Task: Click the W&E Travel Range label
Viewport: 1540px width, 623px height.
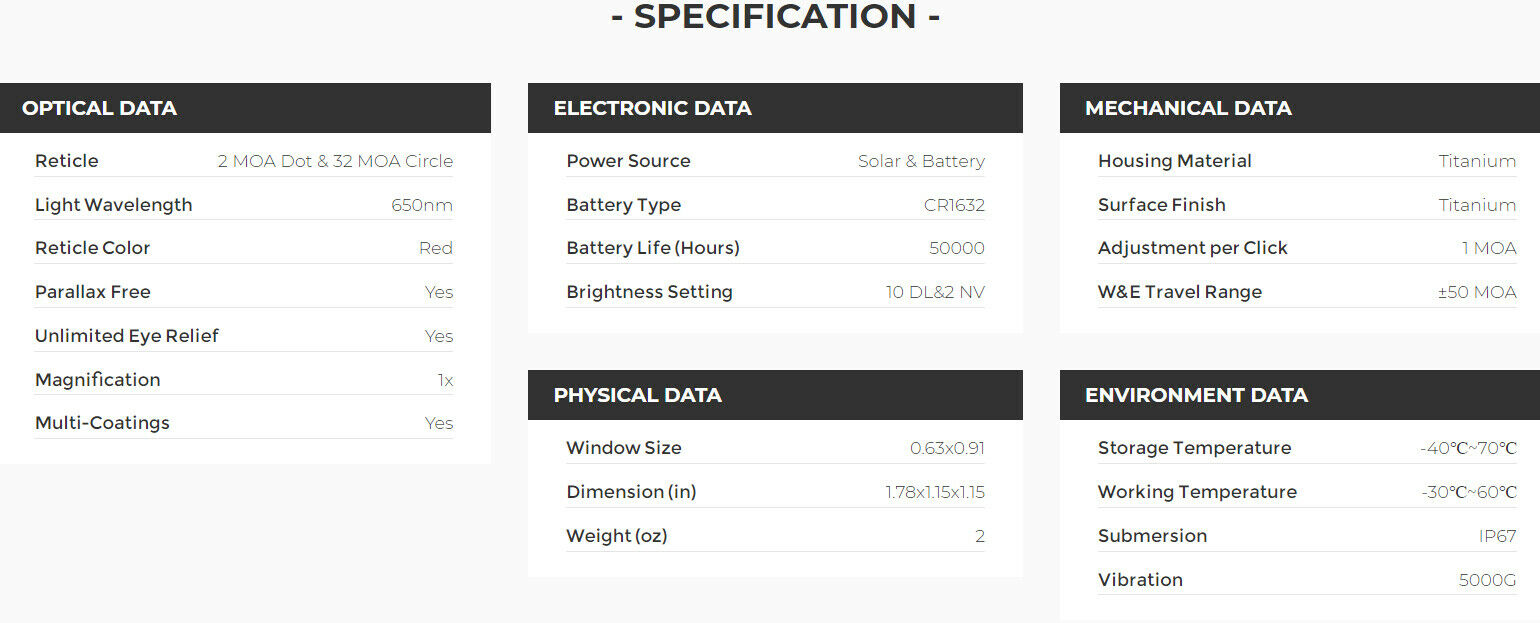Action: point(1179,292)
